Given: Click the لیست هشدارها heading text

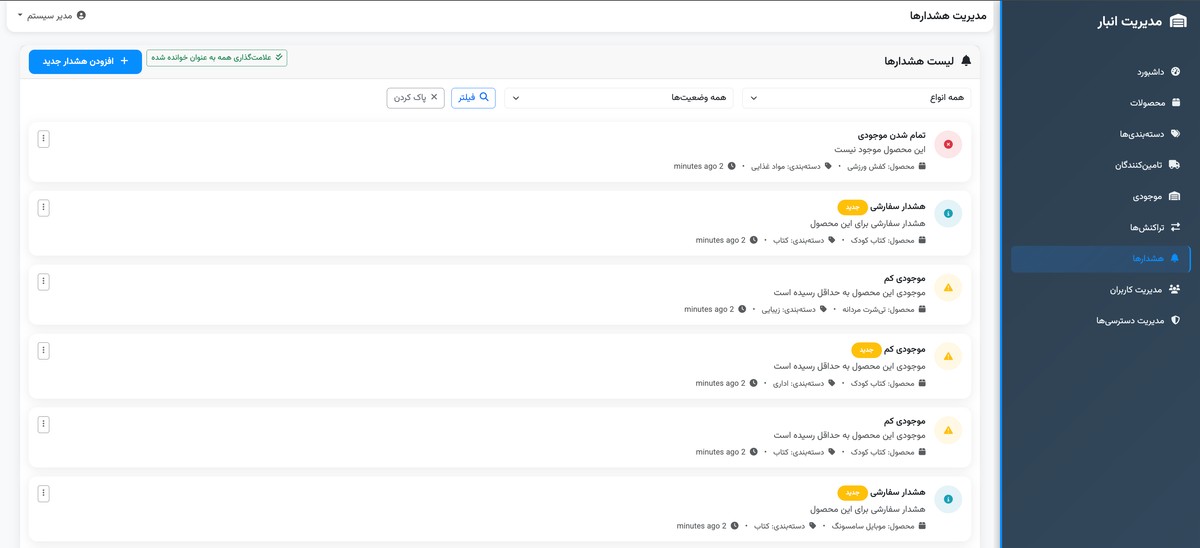Looking at the screenshot, I should (x=920, y=61).
